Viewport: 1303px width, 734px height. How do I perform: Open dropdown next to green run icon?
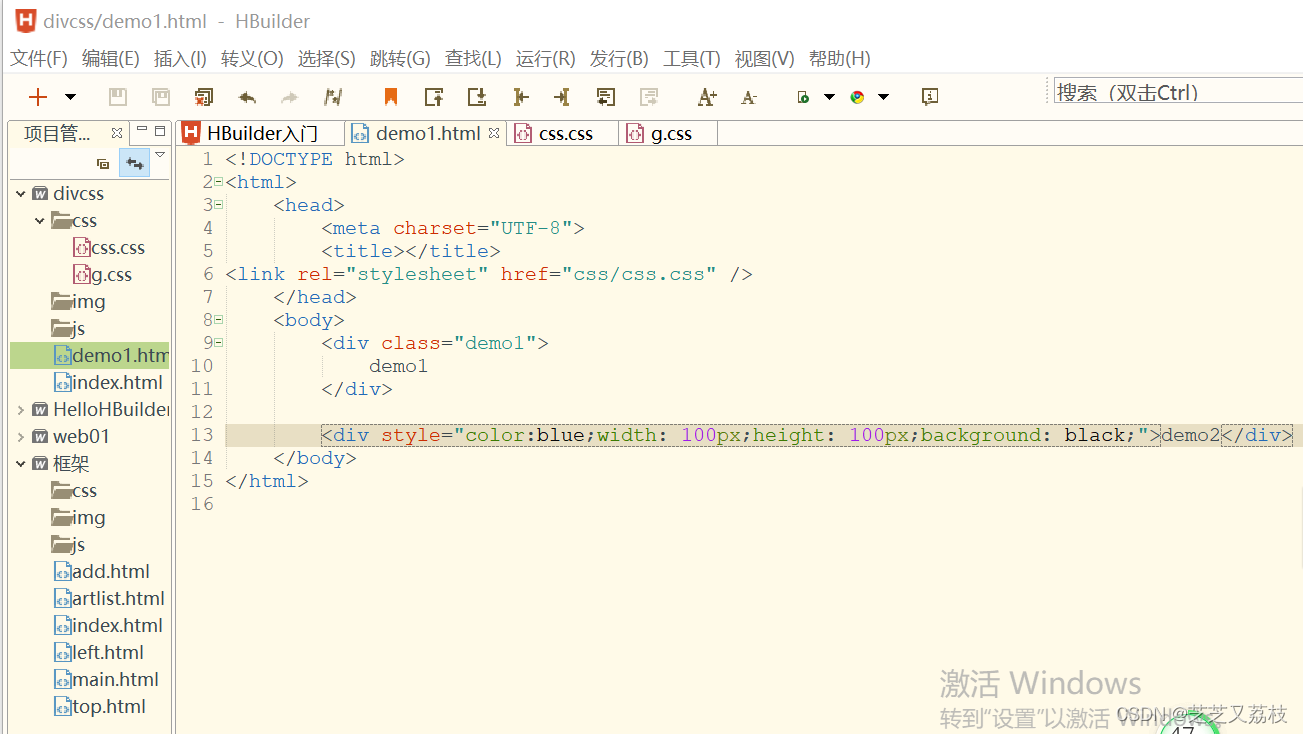829,97
